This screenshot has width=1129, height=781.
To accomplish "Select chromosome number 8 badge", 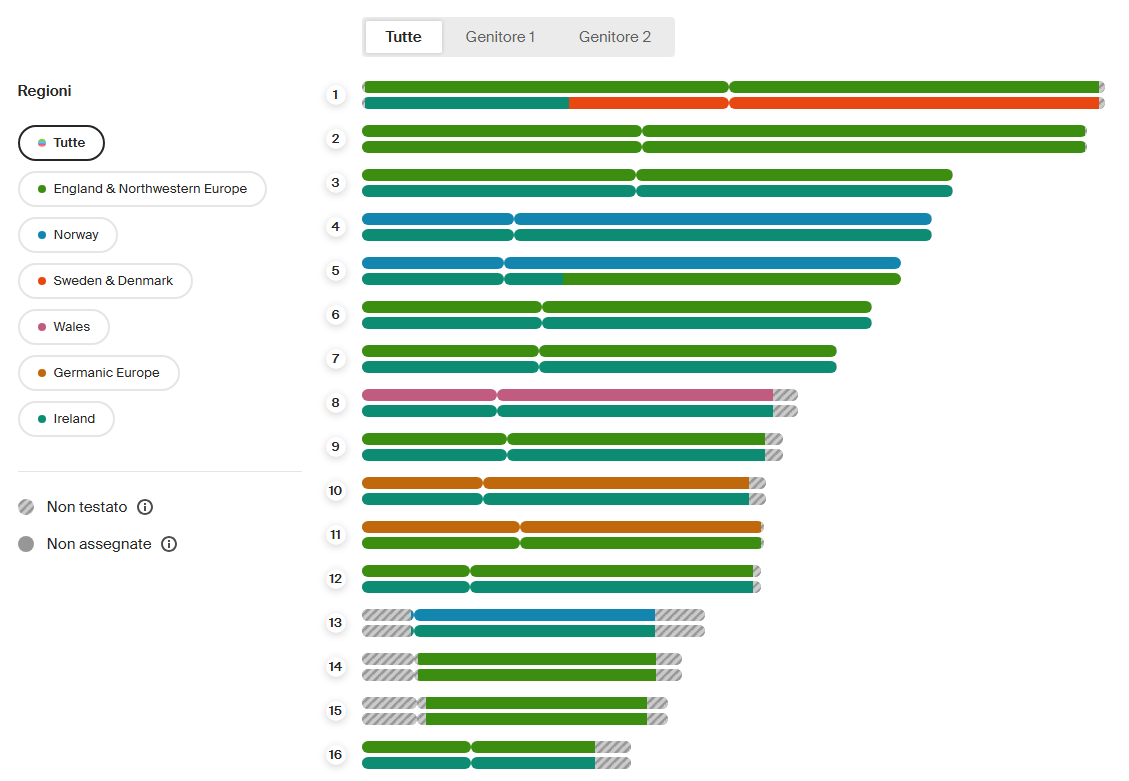I will tap(336, 403).
